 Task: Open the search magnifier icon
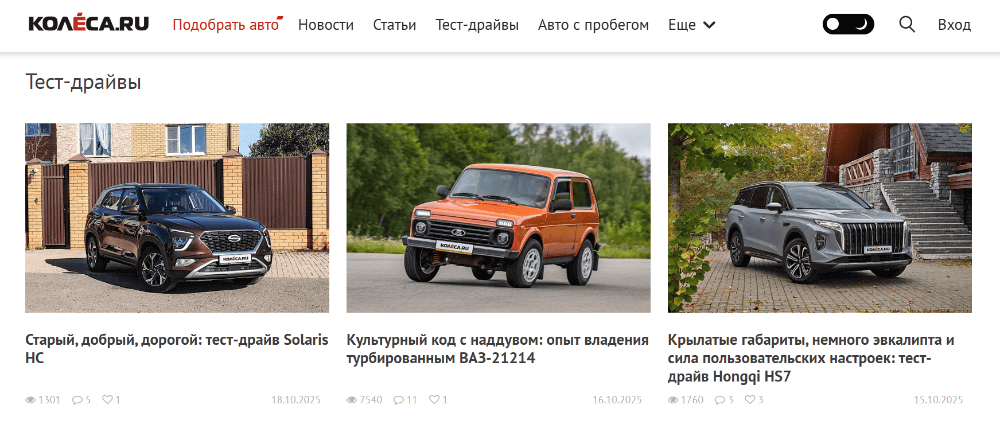907,25
